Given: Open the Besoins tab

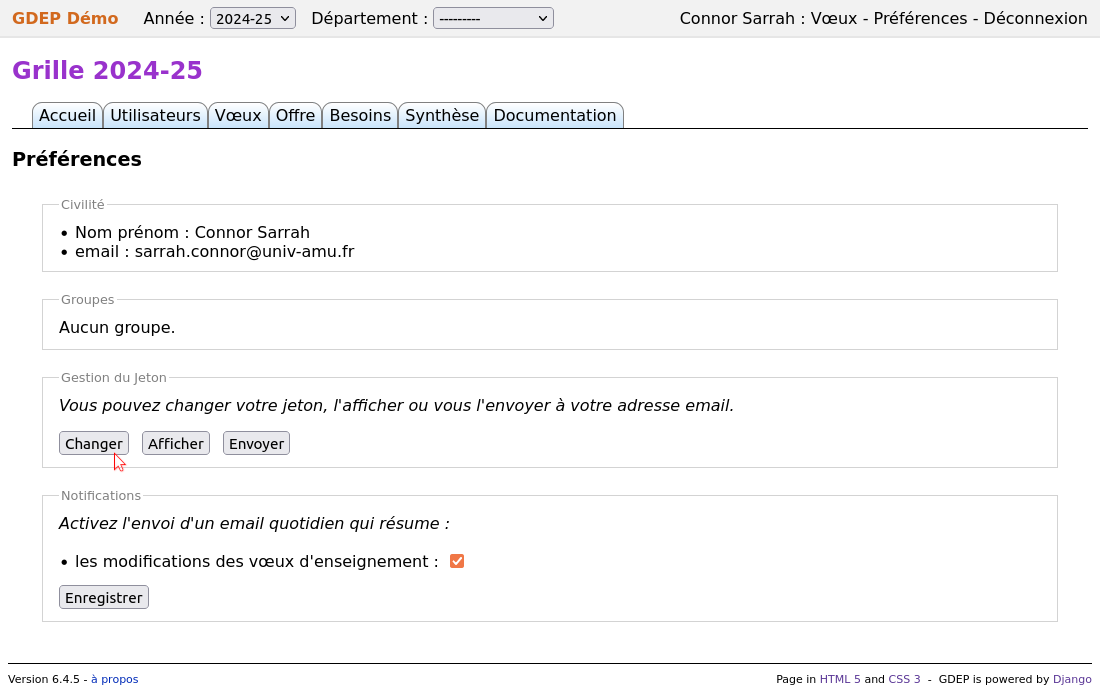Looking at the screenshot, I should pos(359,115).
